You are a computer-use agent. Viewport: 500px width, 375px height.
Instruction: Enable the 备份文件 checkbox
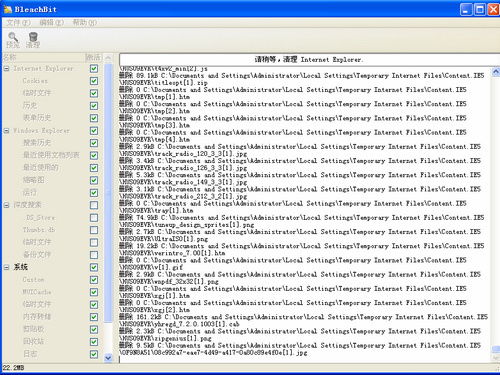click(94, 255)
